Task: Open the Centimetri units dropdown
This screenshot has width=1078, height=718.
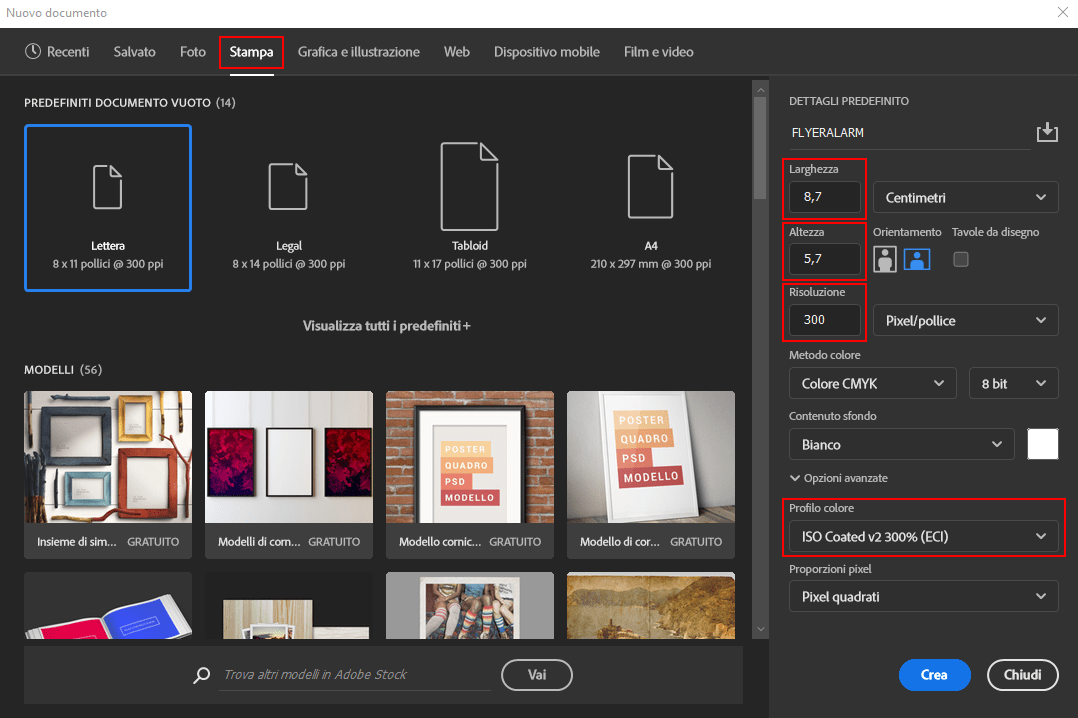Action: [965, 198]
